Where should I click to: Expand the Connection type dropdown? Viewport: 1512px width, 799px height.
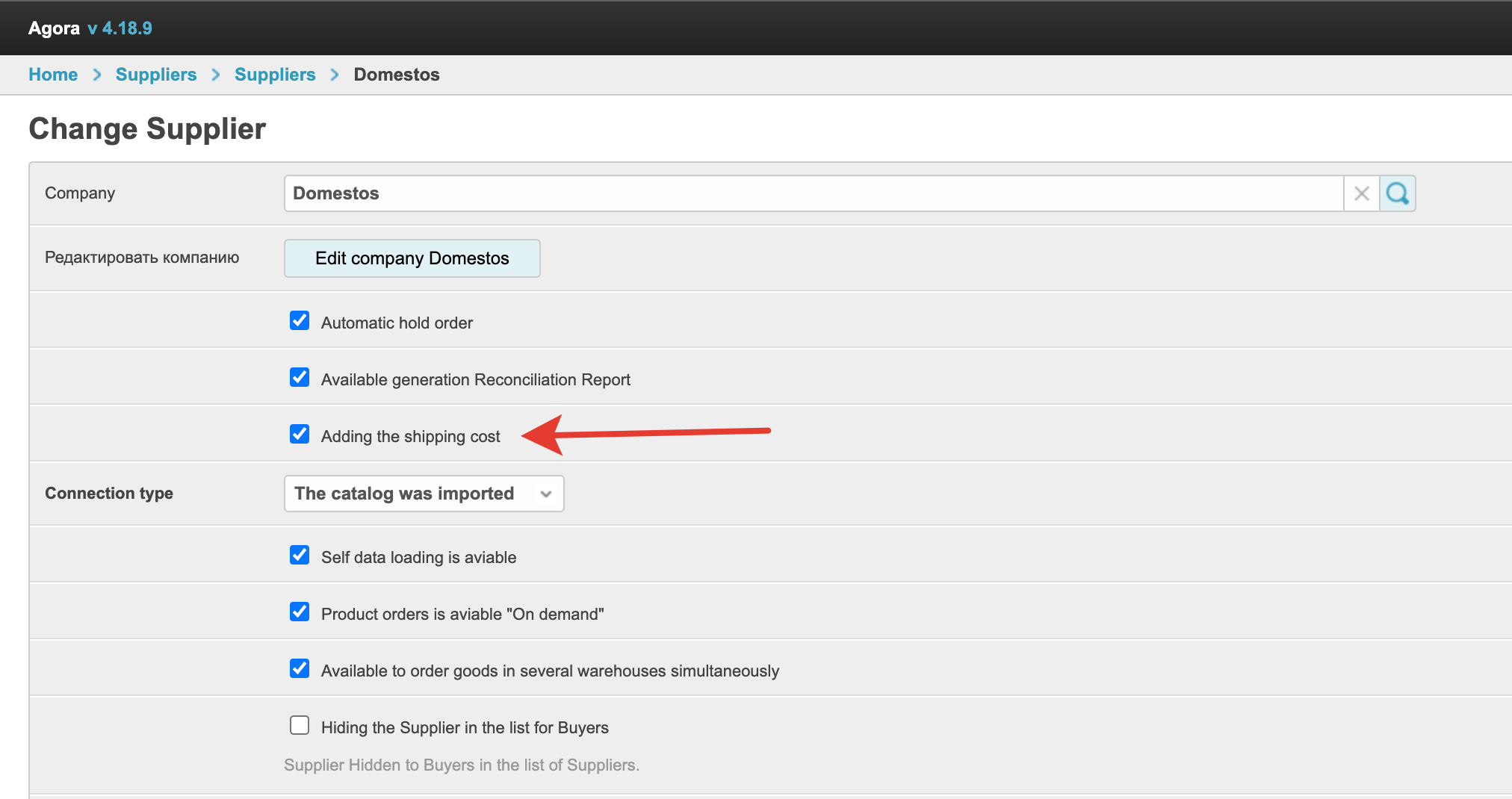[x=424, y=494]
